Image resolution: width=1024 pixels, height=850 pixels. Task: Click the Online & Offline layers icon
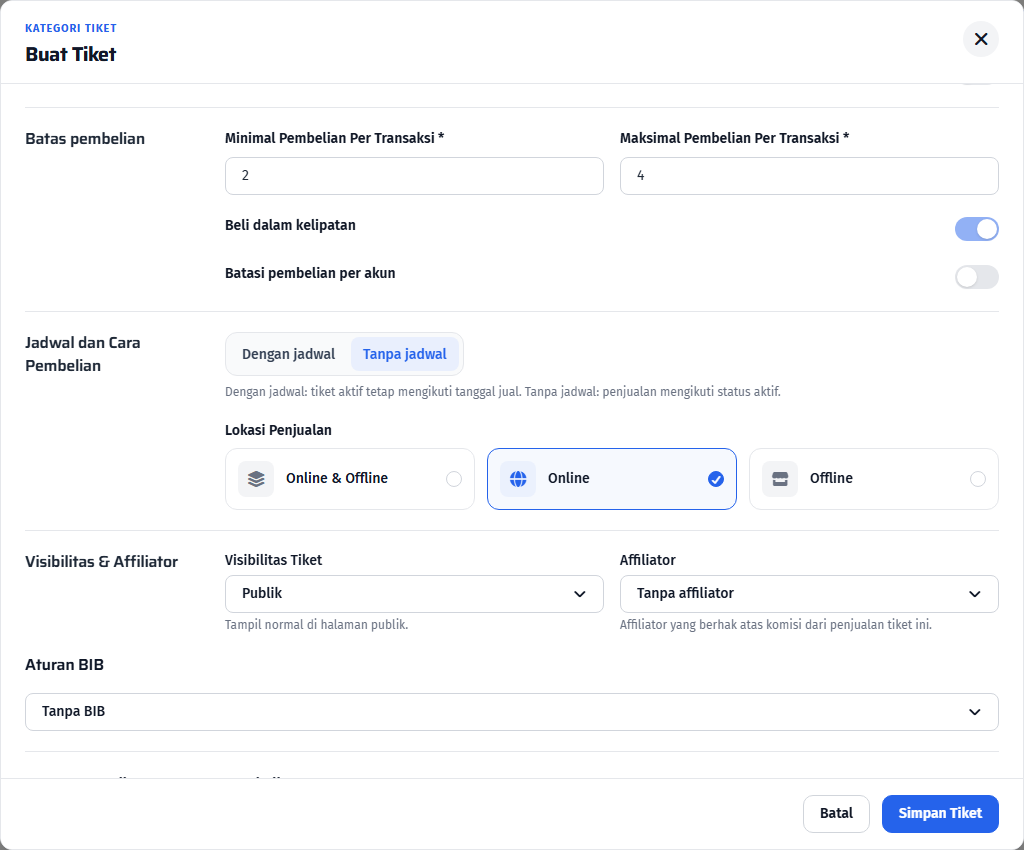[x=256, y=479]
